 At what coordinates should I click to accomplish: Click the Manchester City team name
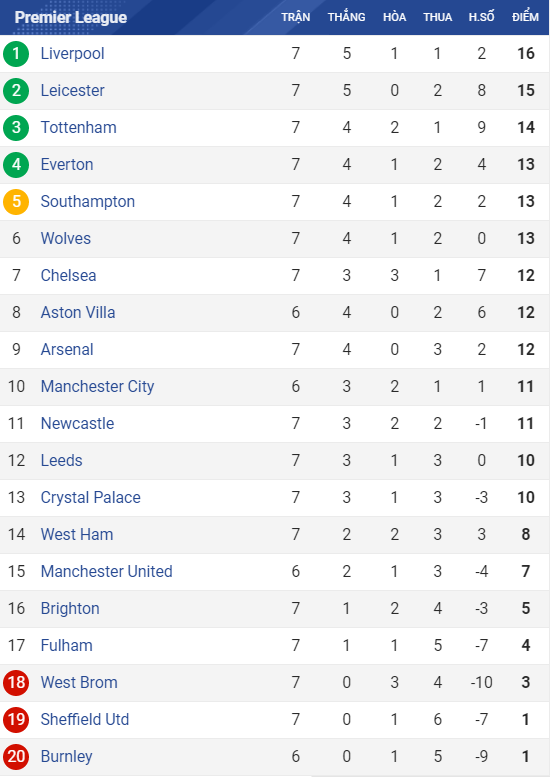[x=97, y=387]
